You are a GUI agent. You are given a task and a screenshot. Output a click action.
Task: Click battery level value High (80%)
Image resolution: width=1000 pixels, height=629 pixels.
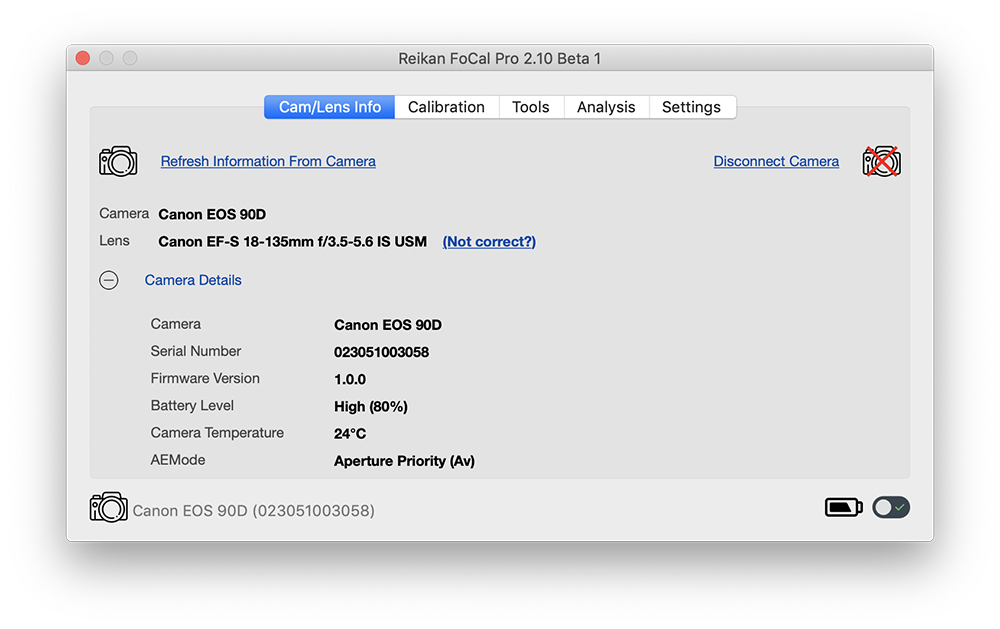tap(371, 407)
